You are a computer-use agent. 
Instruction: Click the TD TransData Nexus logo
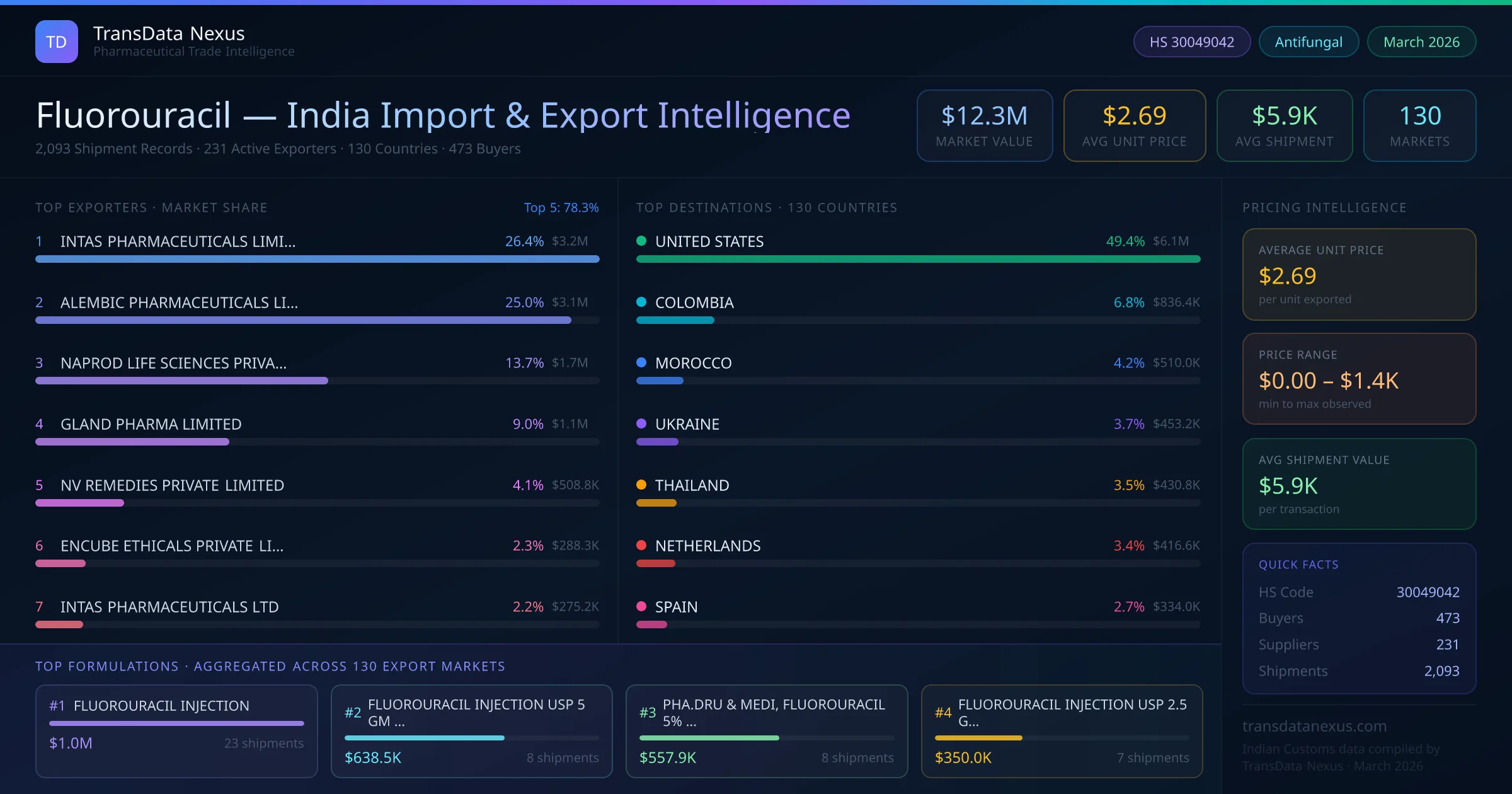point(57,41)
